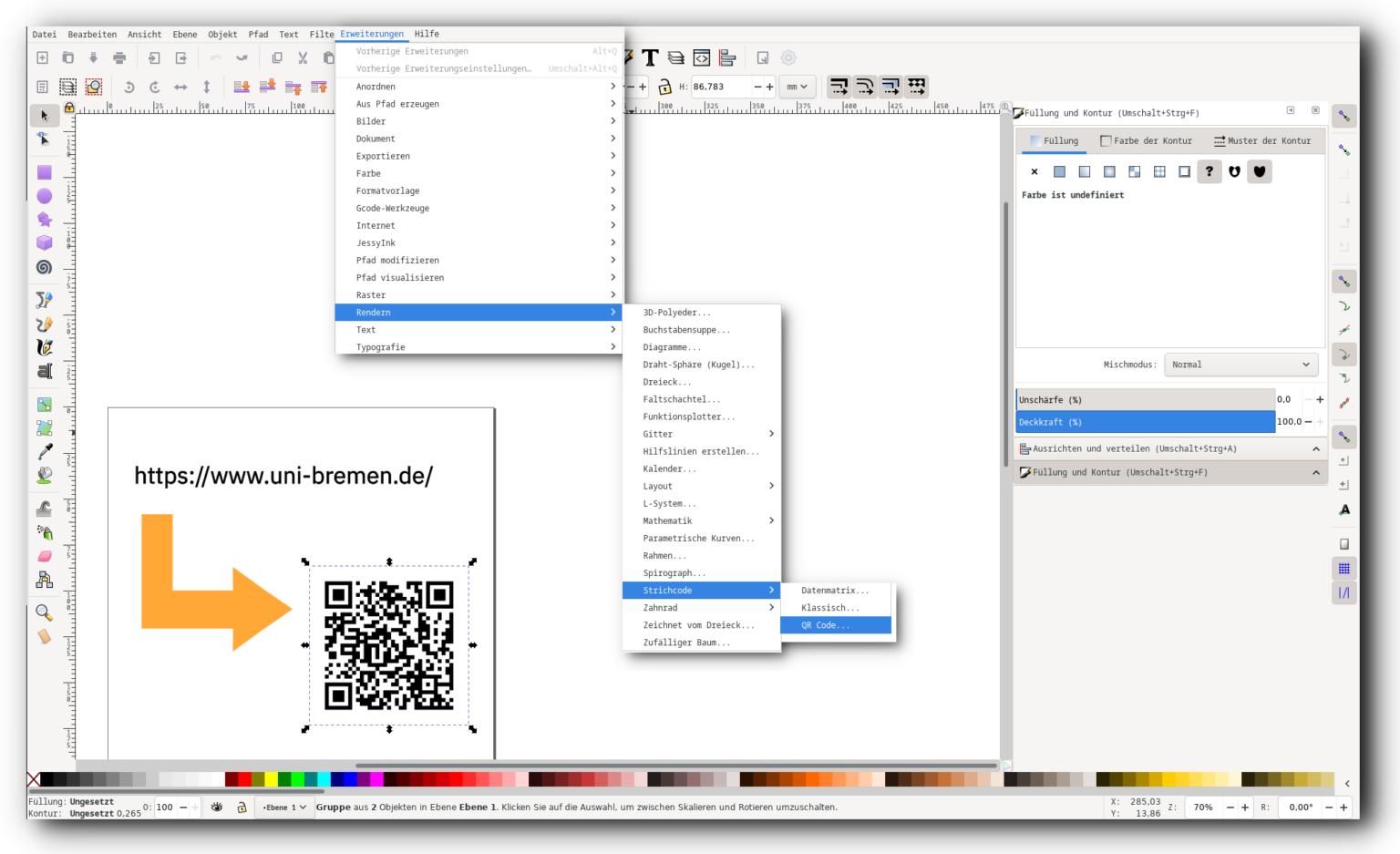Click the rotation angle field

pos(1301,808)
